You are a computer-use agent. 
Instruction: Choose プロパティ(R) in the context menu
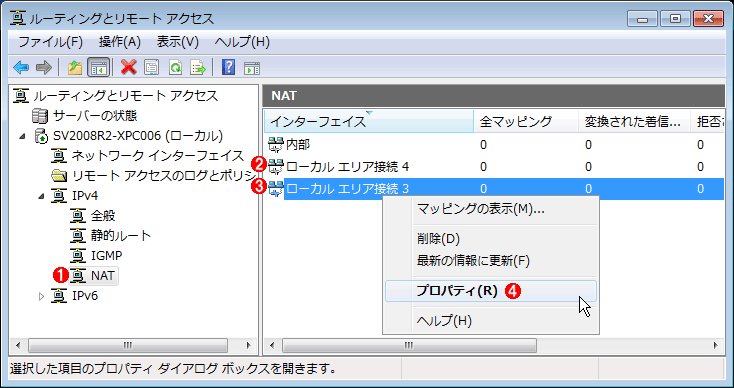coord(491,291)
